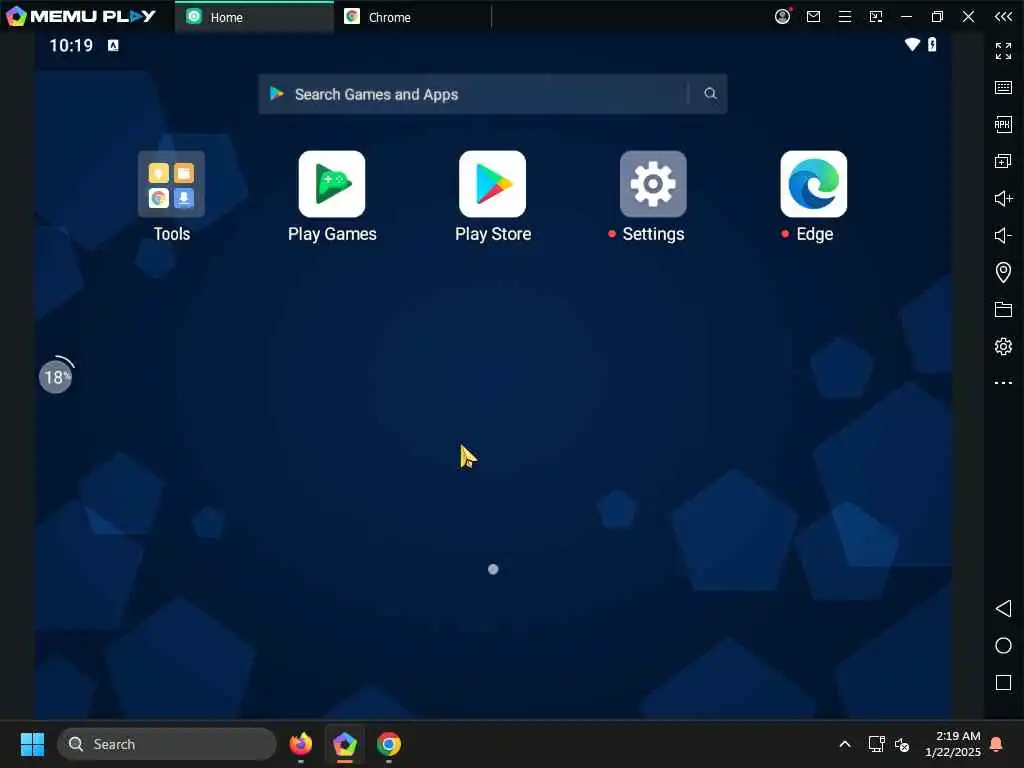Click the Windows taskbar Search box

click(167, 744)
